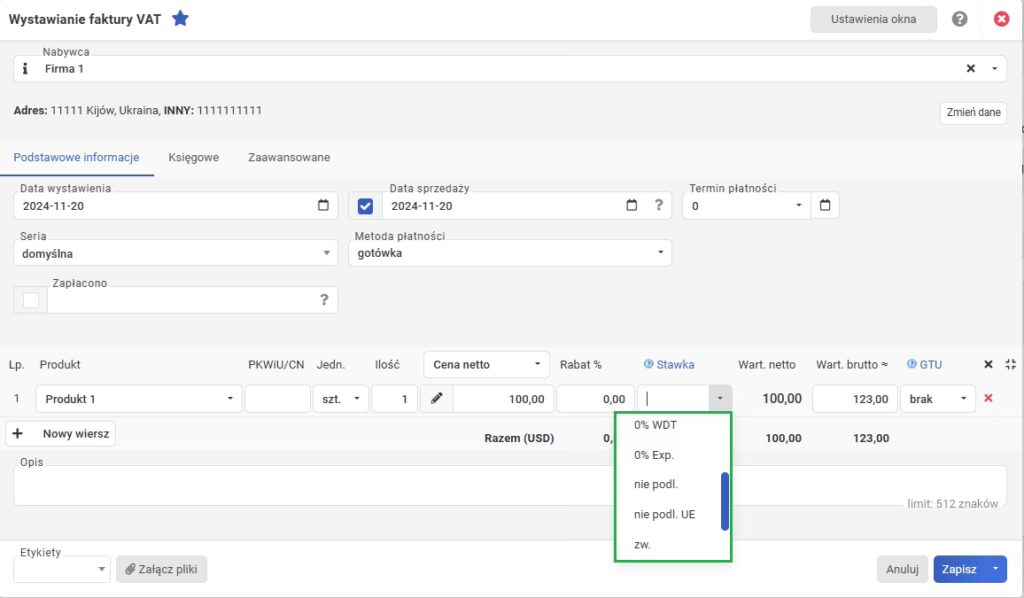
Task: Add a row with Nowy wiersz
Action: coord(62,434)
